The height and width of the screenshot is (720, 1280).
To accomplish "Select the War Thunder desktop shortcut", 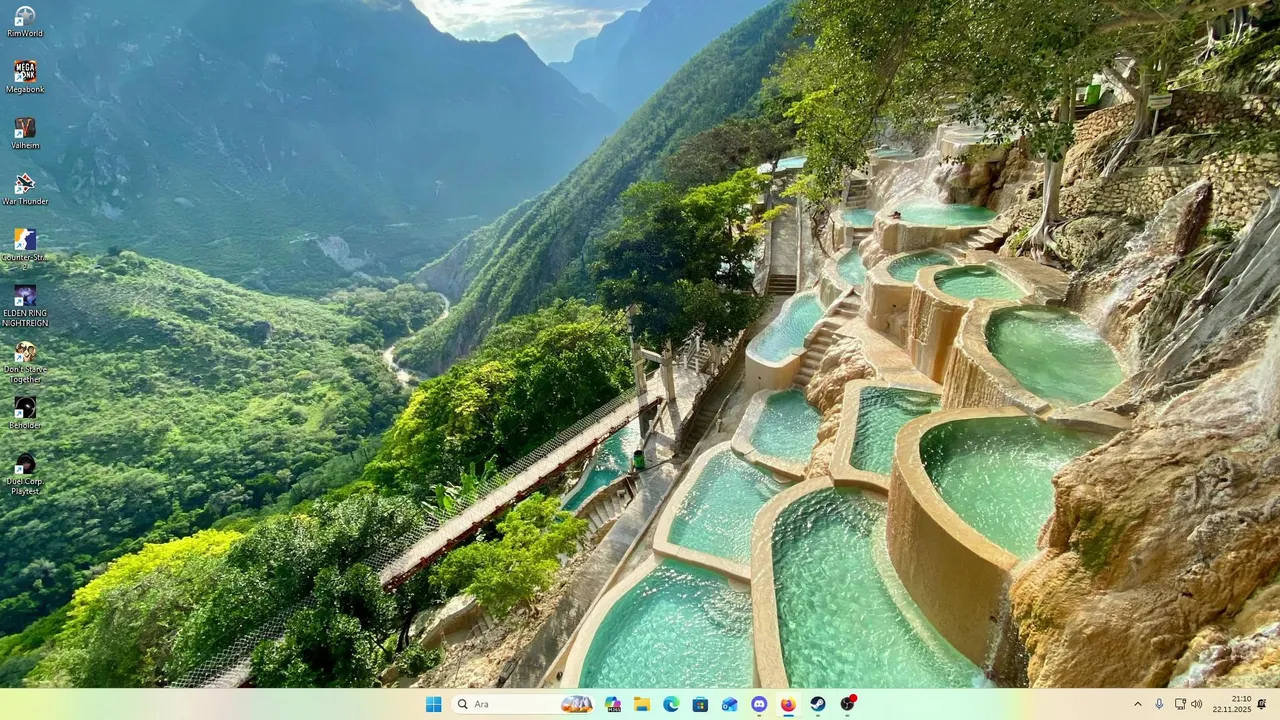I will tap(25, 190).
